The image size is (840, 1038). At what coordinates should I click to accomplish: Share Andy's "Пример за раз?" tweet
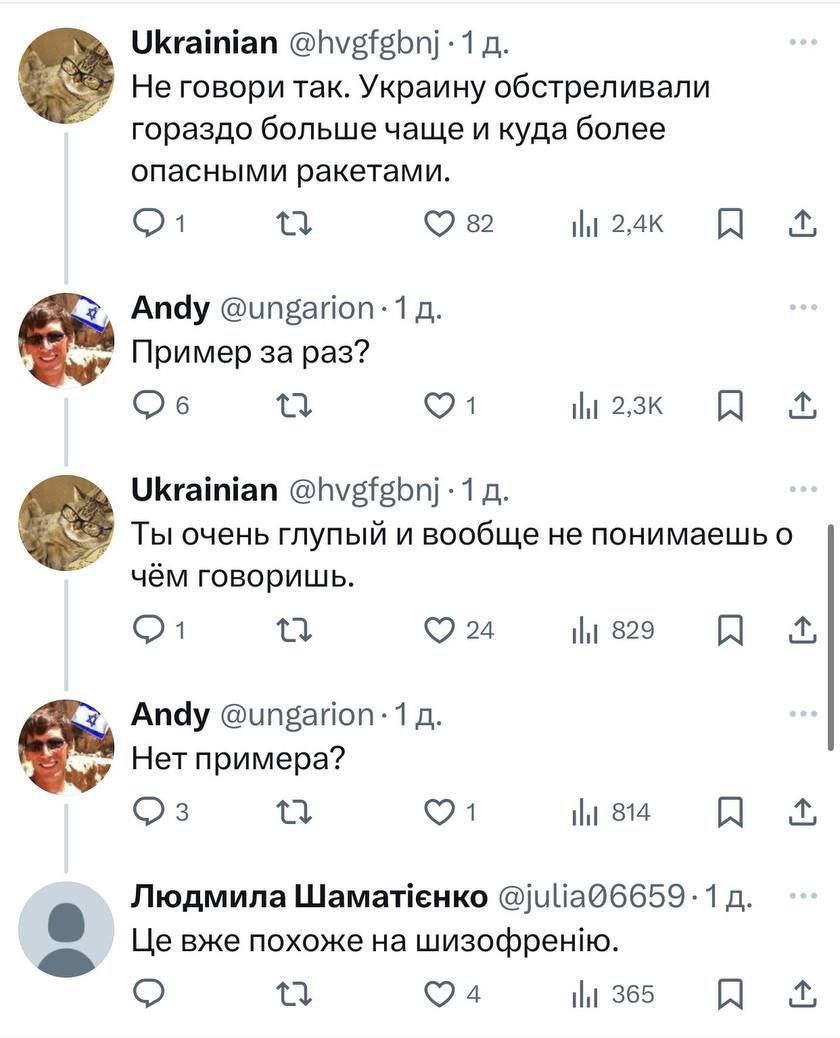pyautogui.click(x=802, y=405)
